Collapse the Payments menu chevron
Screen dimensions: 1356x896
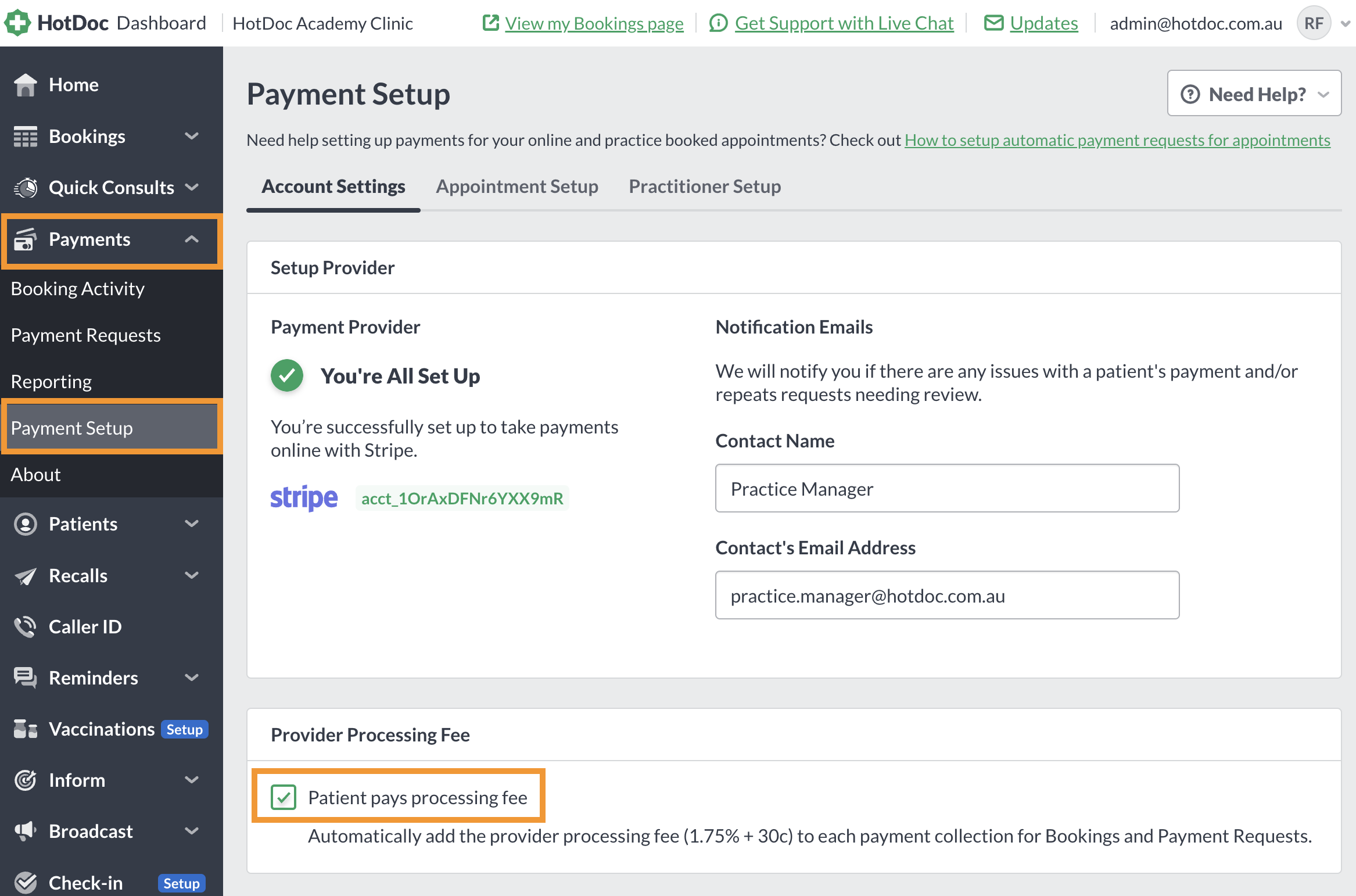(x=192, y=239)
